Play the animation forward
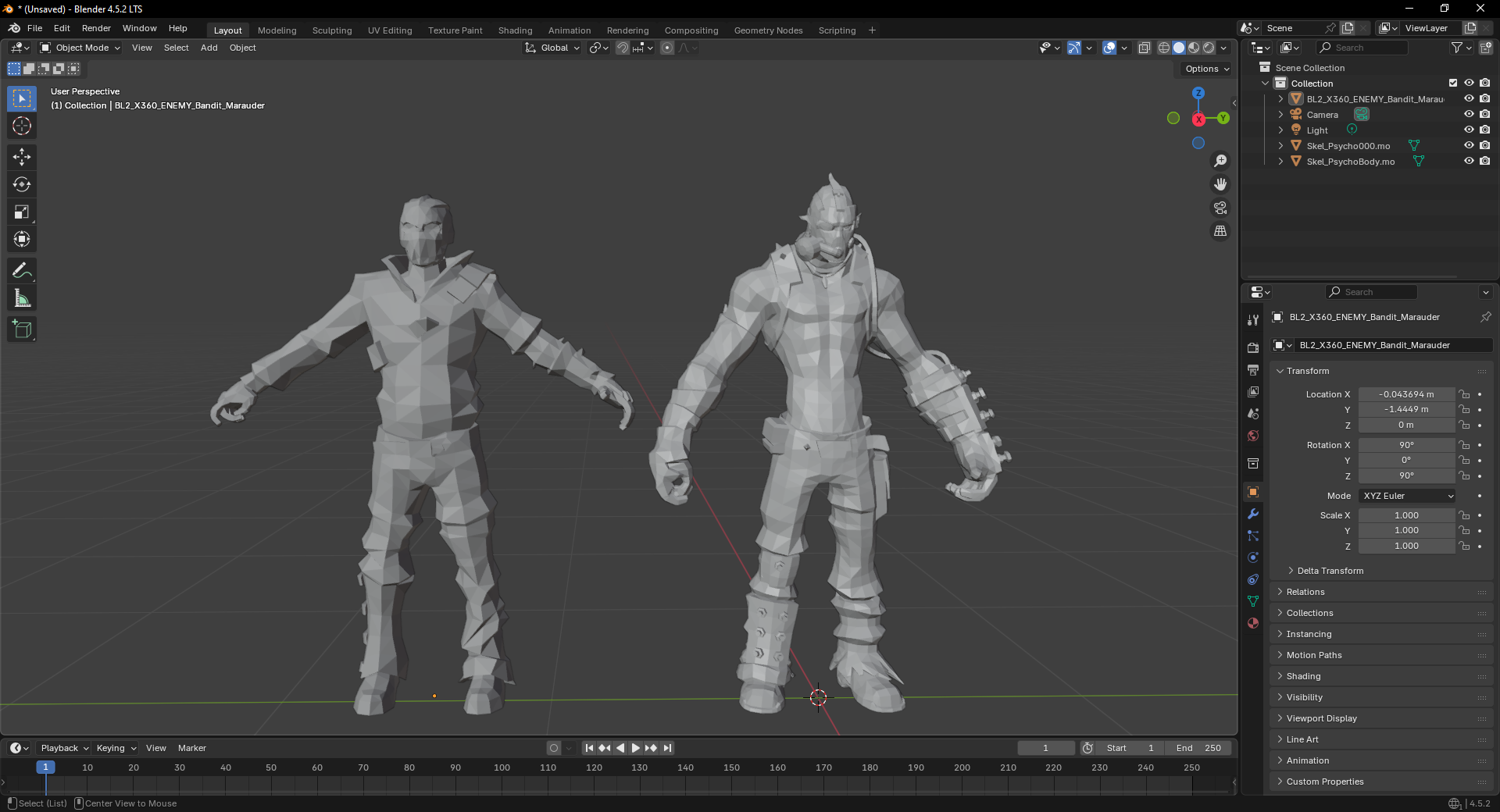1500x812 pixels. tap(635, 748)
